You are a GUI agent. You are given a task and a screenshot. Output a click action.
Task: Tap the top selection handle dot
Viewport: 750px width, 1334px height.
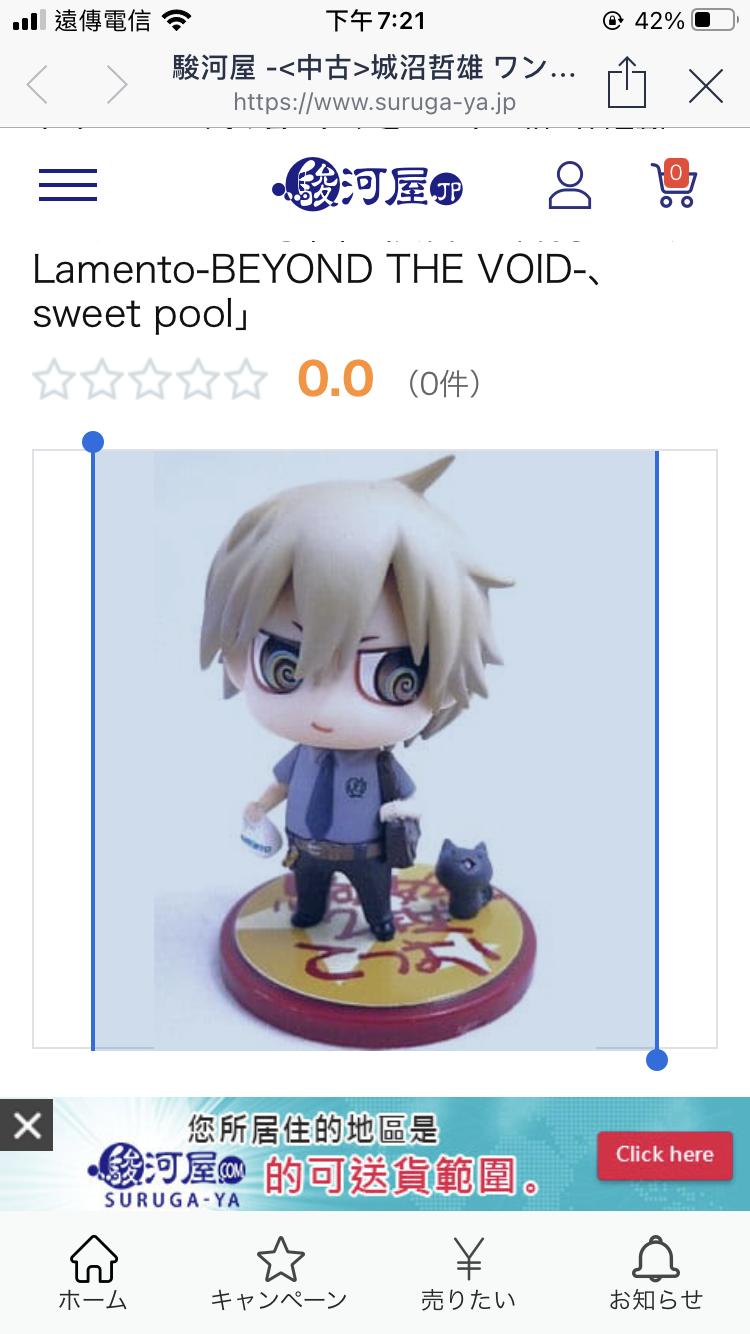(93, 442)
